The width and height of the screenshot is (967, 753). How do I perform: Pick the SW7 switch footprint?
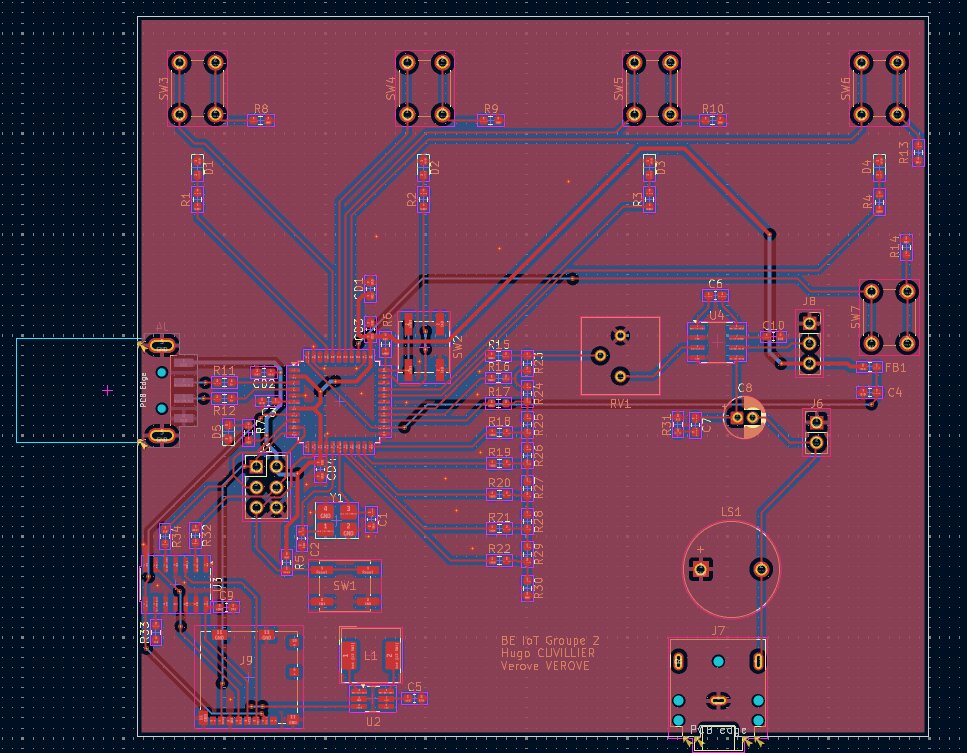tap(889, 316)
